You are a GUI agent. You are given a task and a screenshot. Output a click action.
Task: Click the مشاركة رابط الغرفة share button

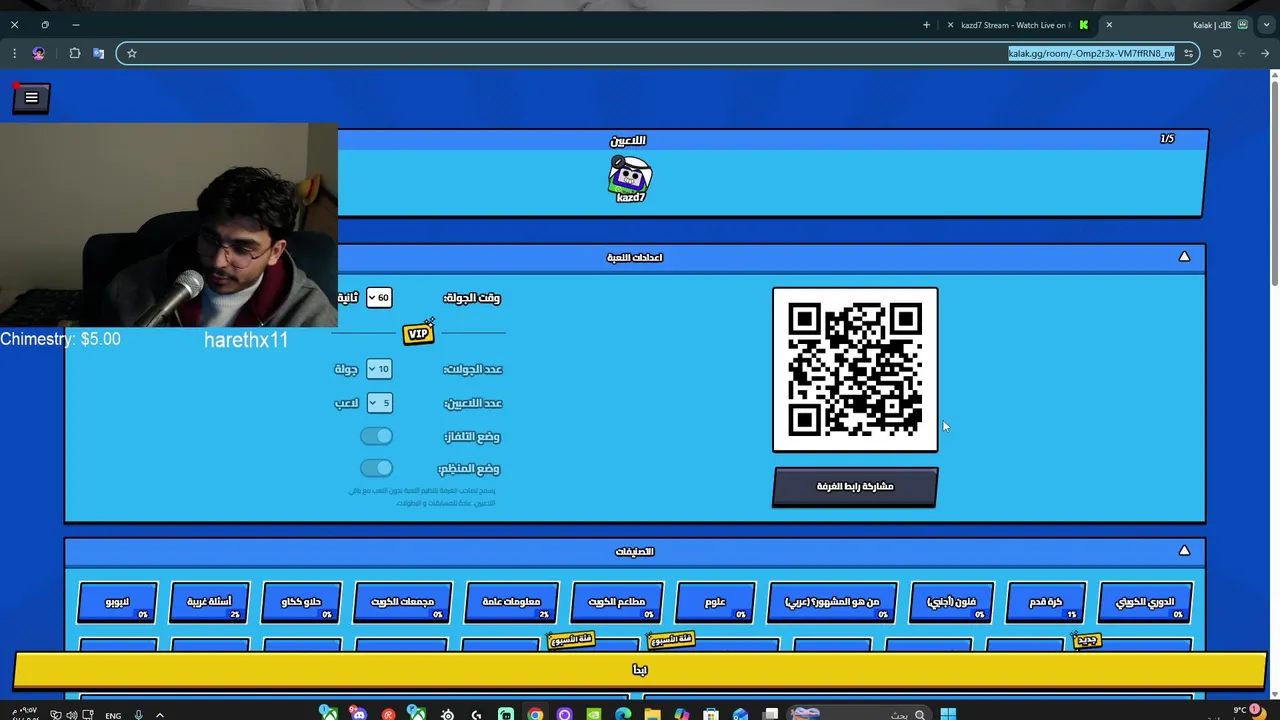(855, 487)
